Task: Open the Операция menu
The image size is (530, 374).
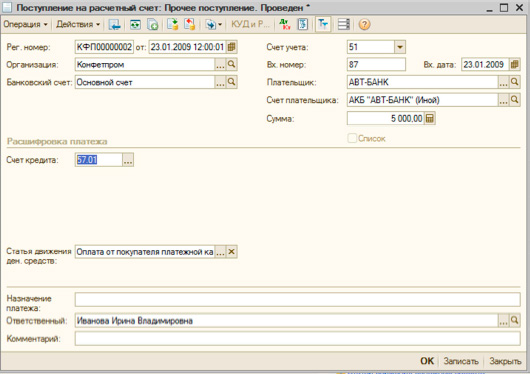Action: point(25,24)
